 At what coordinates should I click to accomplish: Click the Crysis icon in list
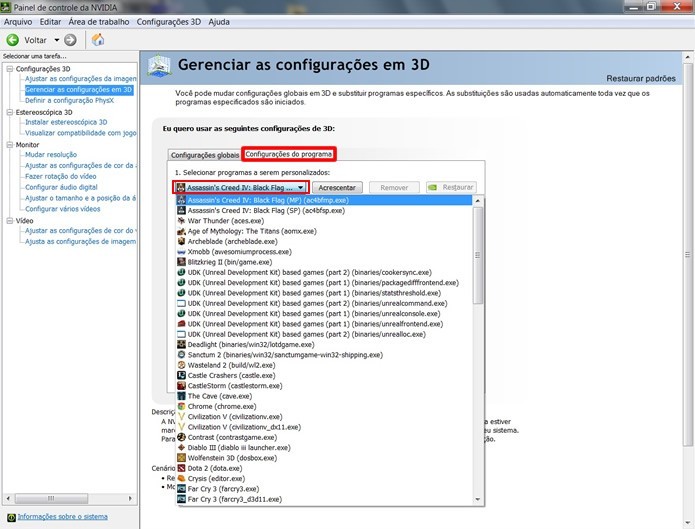pos(181,478)
